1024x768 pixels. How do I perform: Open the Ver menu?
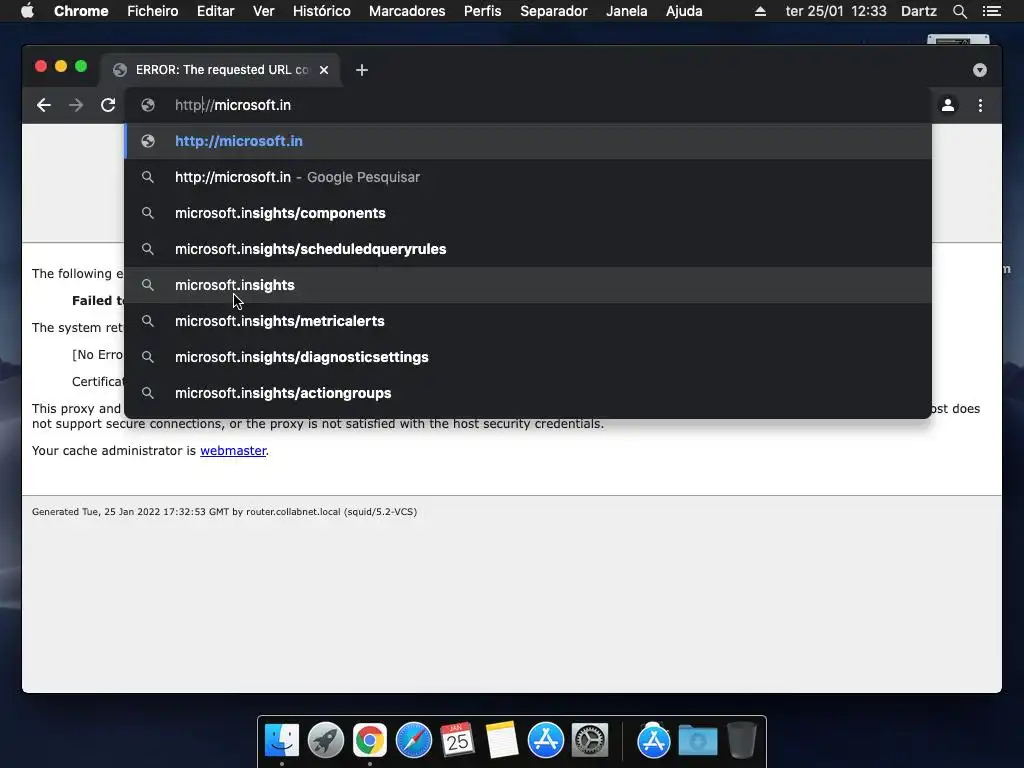tap(263, 11)
